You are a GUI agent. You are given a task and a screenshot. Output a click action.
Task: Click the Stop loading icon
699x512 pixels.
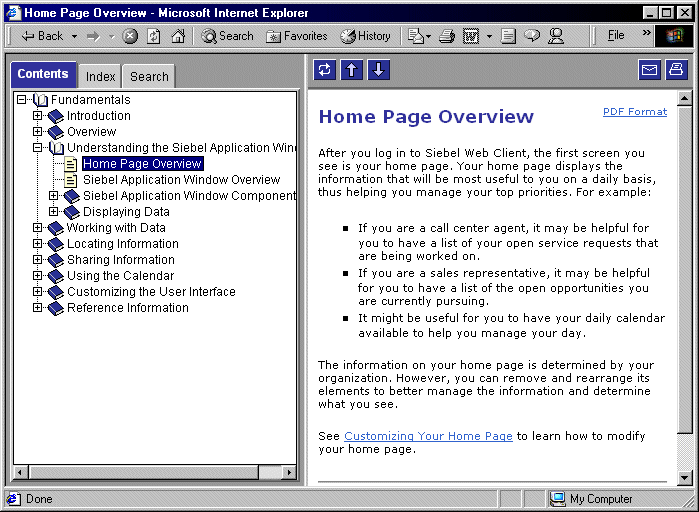point(130,36)
